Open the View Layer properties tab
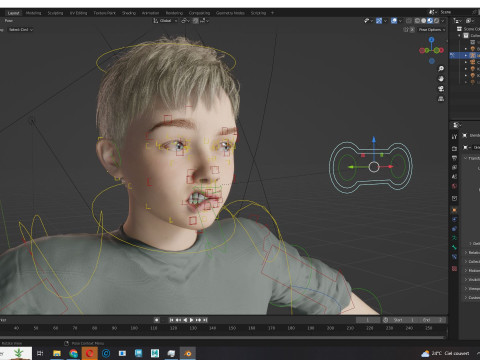Image resolution: width=480 pixels, height=360 pixels. [x=454, y=167]
